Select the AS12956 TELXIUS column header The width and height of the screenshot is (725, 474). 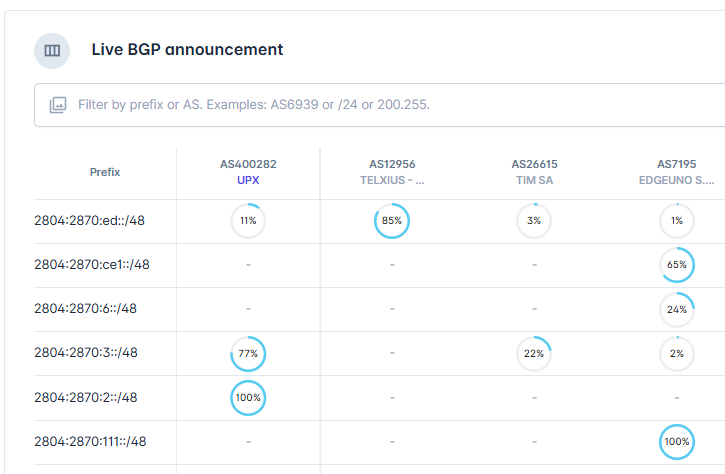pos(392,172)
